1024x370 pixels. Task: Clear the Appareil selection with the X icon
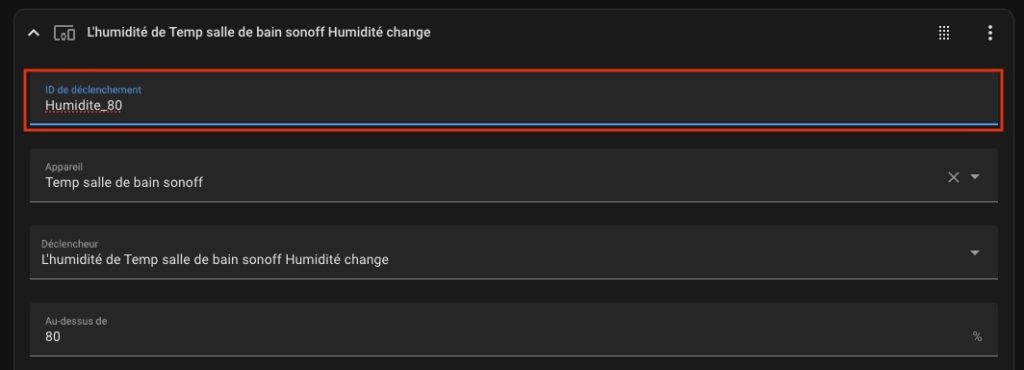pyautogui.click(x=953, y=177)
